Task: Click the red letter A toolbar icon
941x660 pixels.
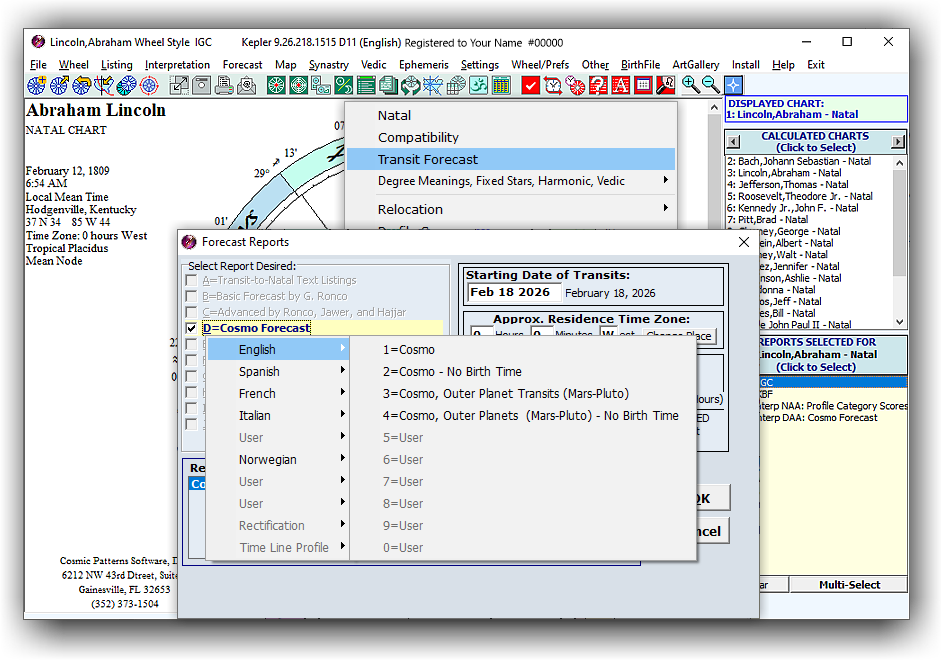Action: pos(621,85)
